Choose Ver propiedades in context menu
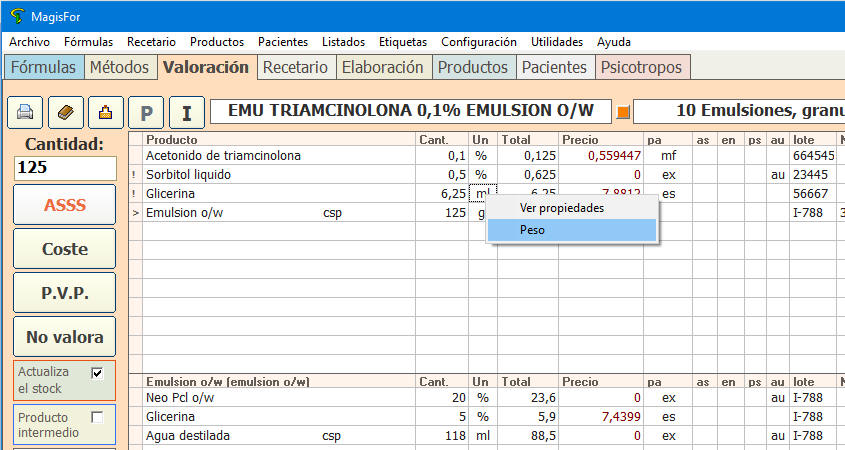This screenshot has width=845, height=450. point(572,208)
